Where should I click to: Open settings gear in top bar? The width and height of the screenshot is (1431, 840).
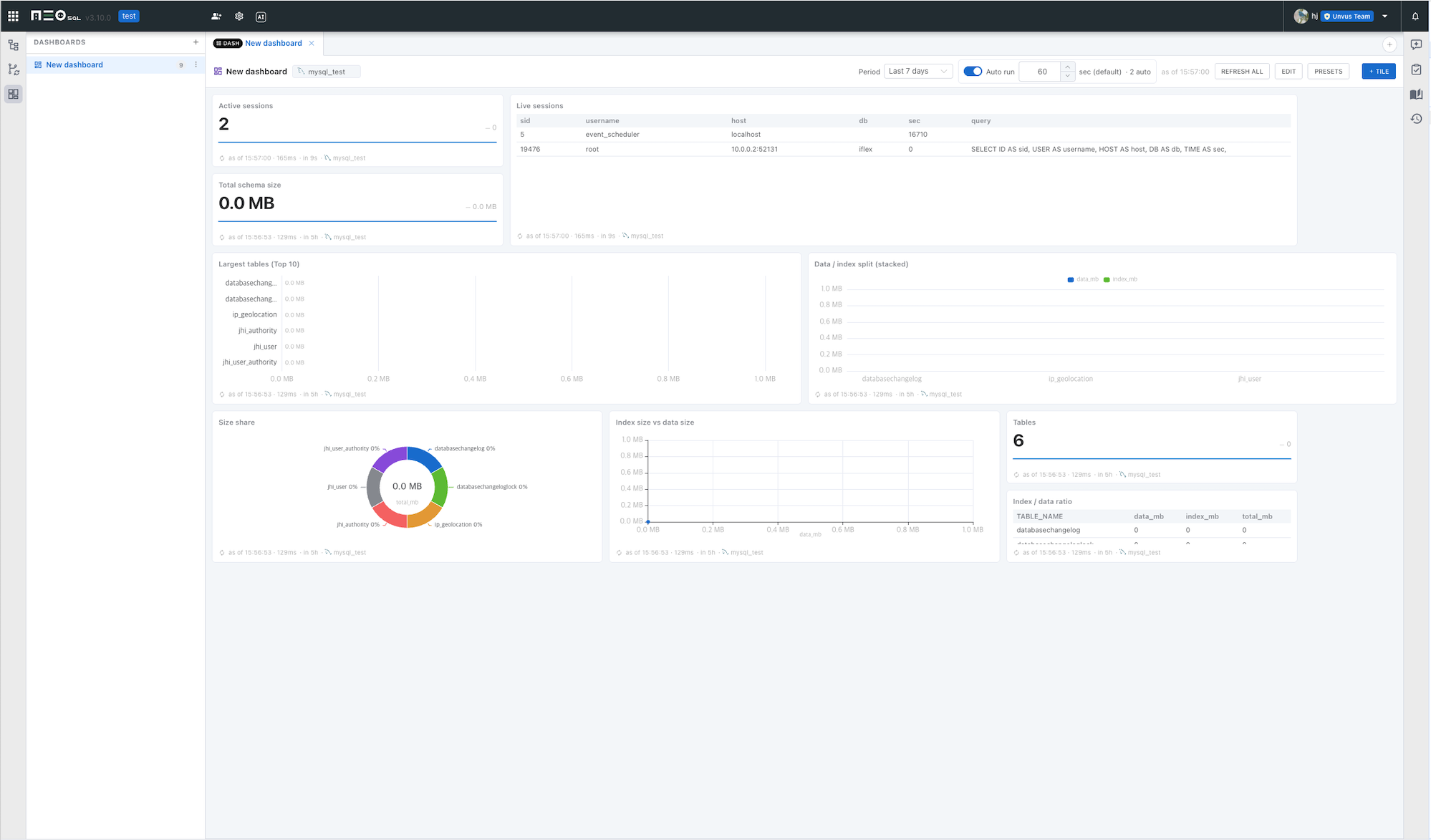[239, 16]
